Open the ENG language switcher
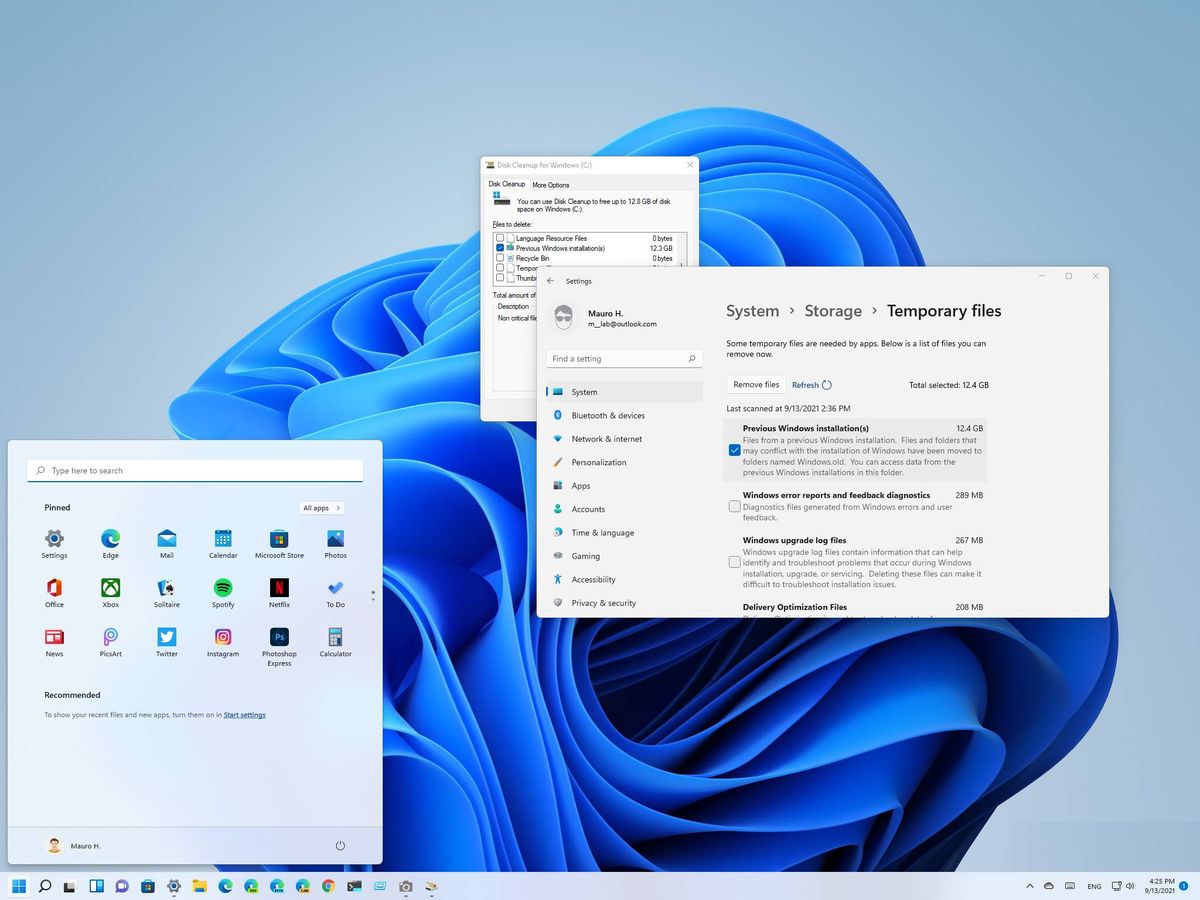Viewport: 1200px width, 900px height. click(x=1094, y=886)
